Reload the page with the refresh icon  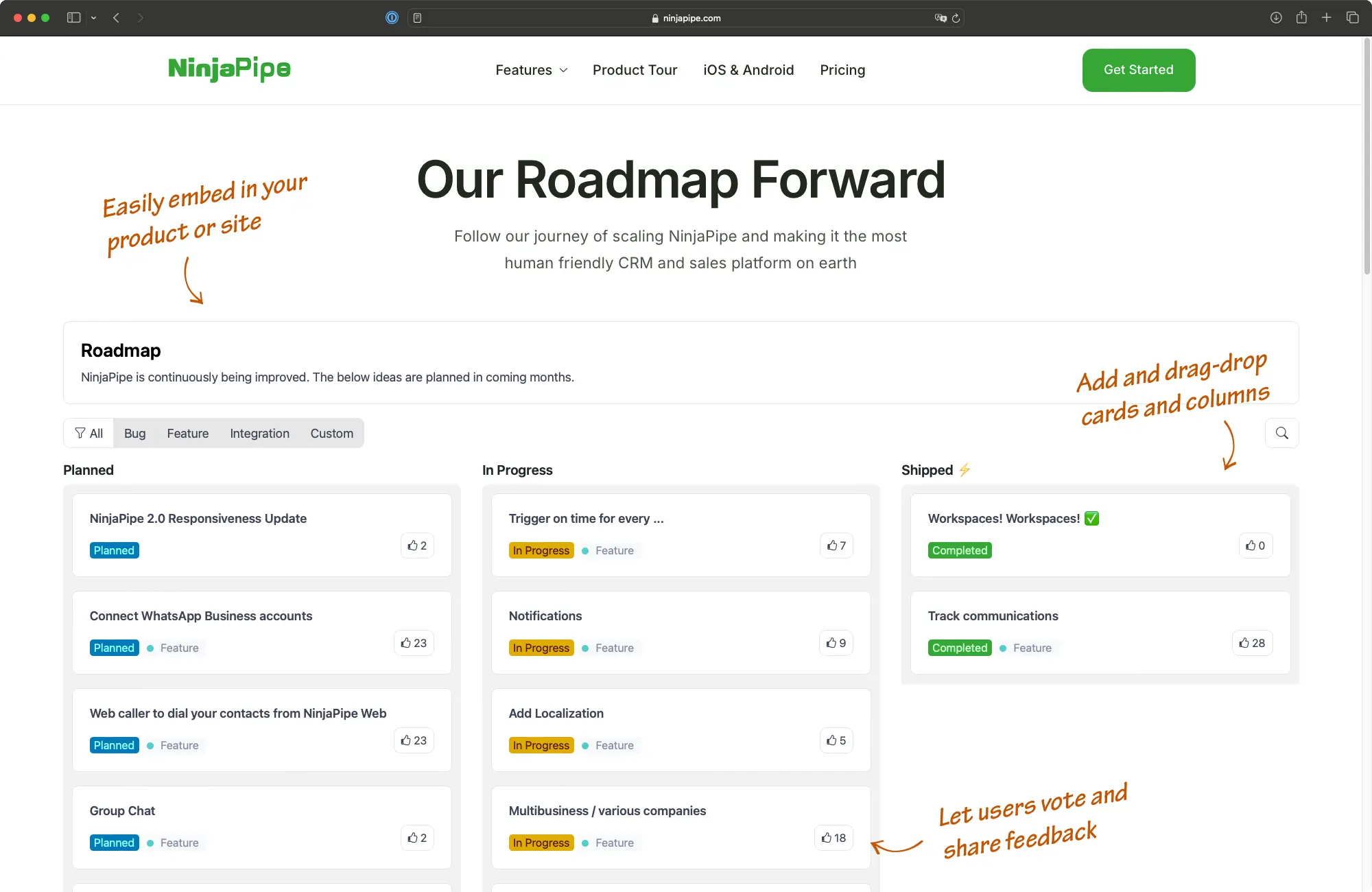pyautogui.click(x=957, y=19)
